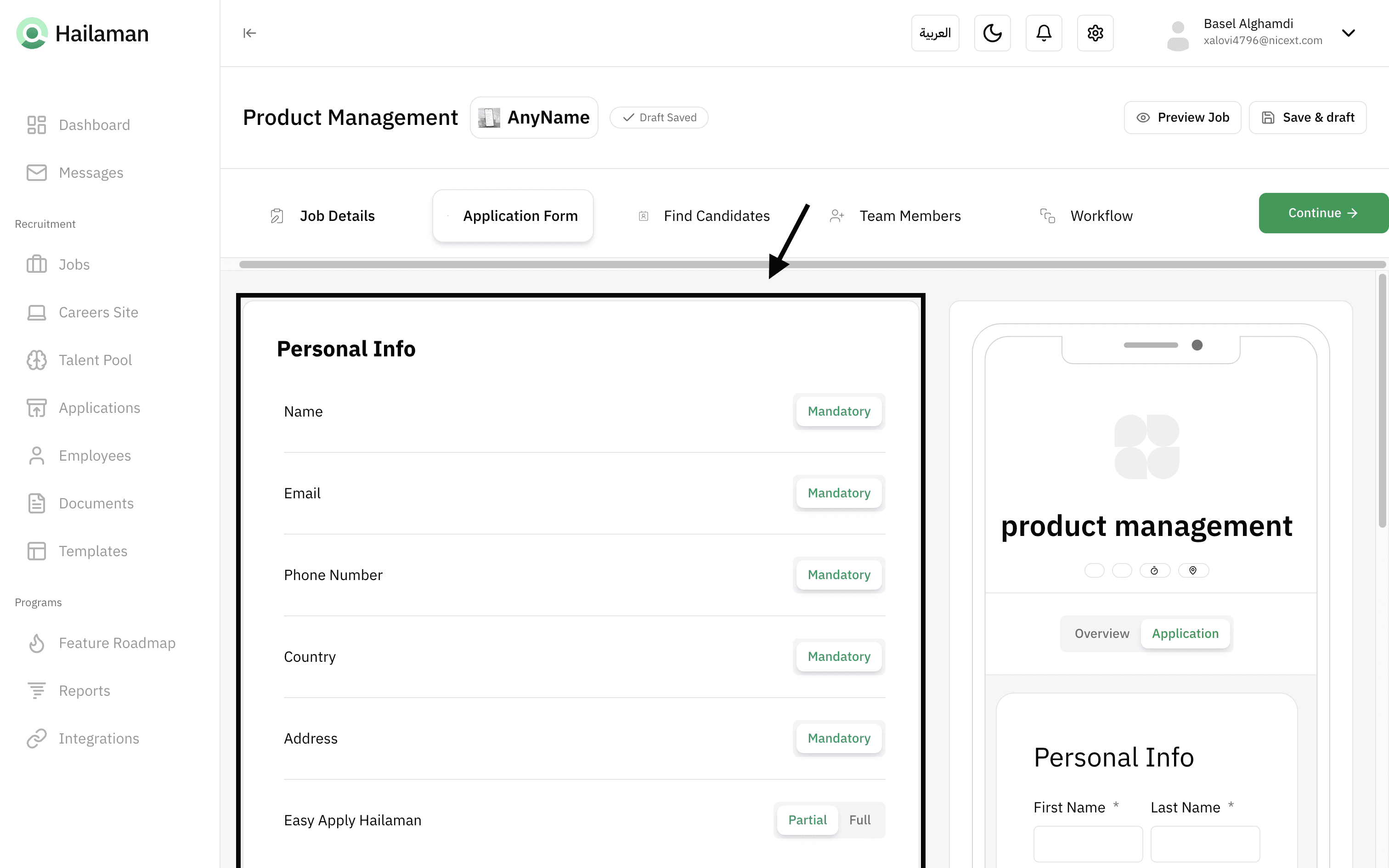
Task: Collapse the sidebar with the arrow icon
Action: [249, 33]
